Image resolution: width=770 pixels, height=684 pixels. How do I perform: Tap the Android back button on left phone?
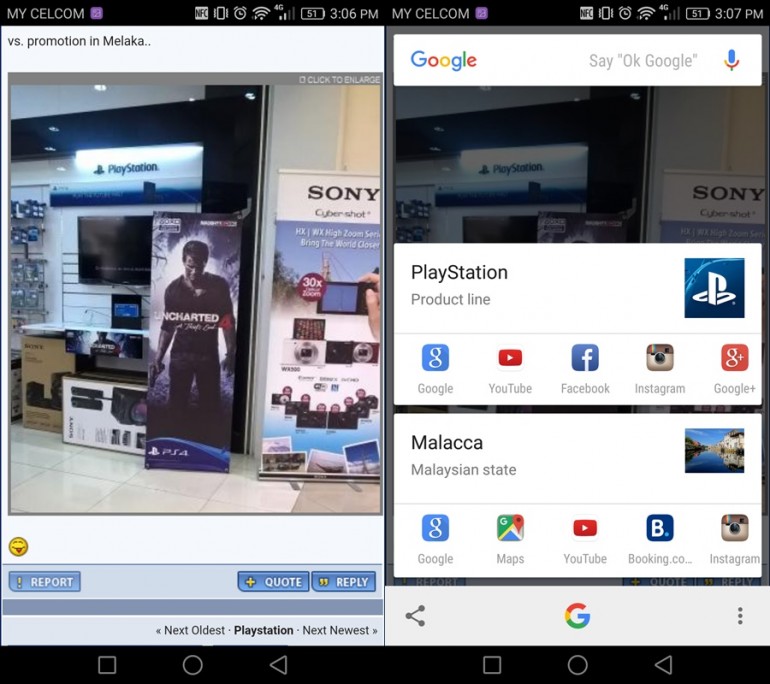(279, 665)
